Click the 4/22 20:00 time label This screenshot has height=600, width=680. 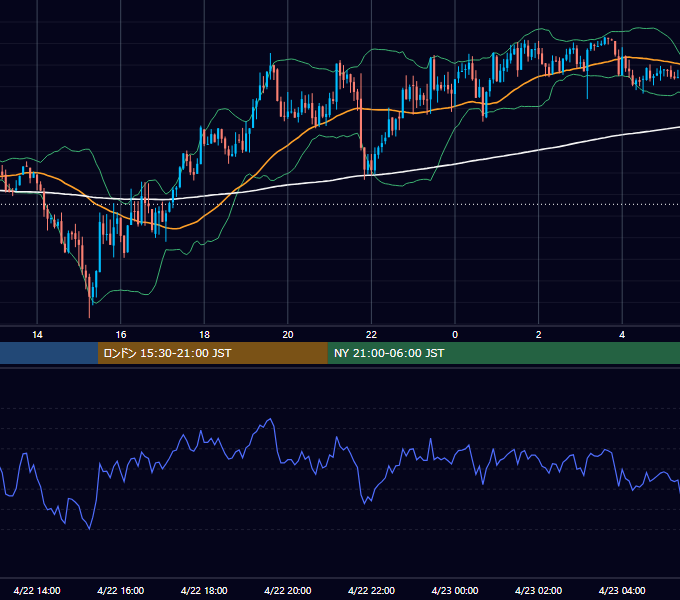pos(288,590)
